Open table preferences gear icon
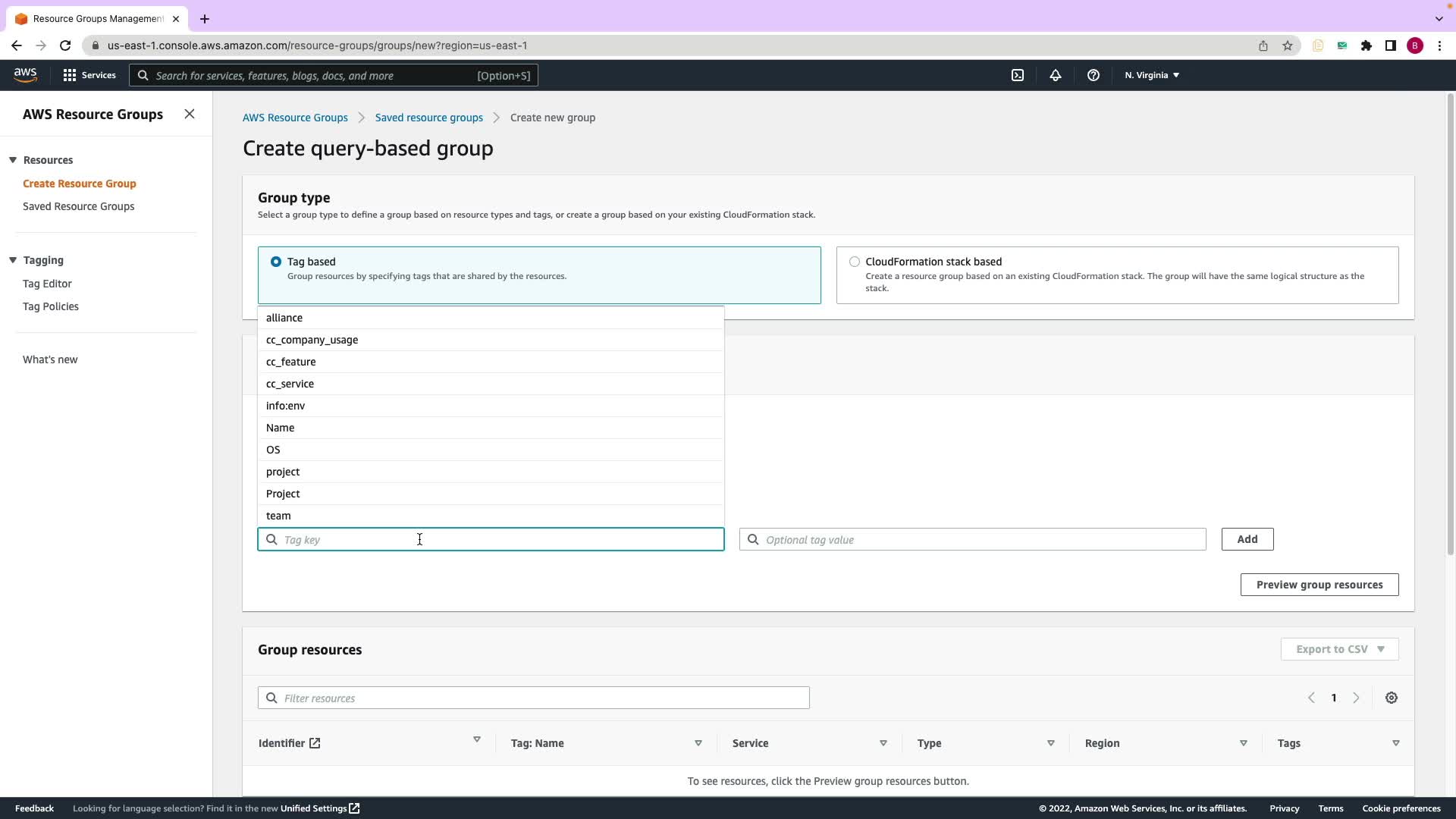This screenshot has width=1456, height=819. 1391,698
